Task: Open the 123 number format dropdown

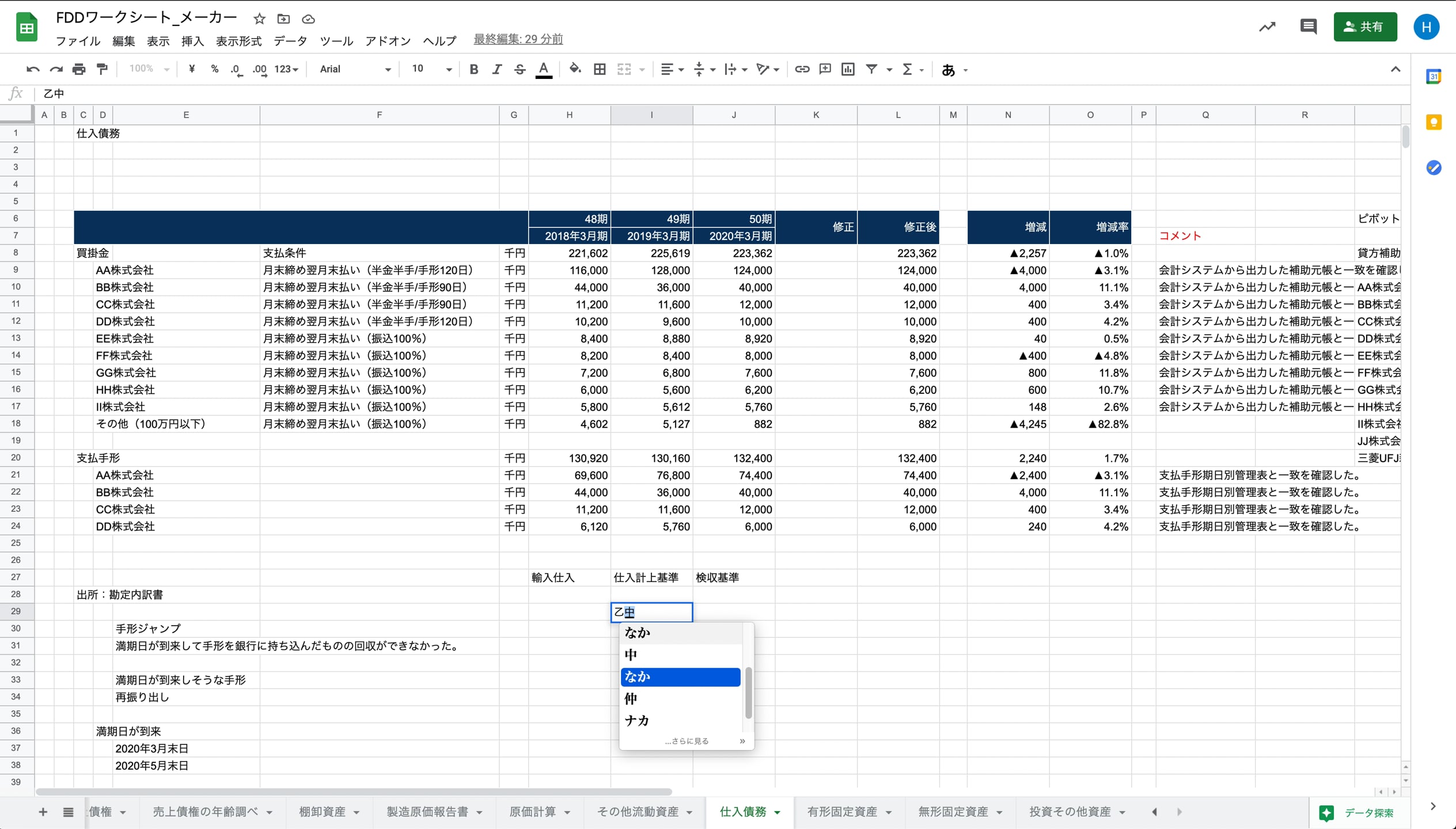Action: 286,69
